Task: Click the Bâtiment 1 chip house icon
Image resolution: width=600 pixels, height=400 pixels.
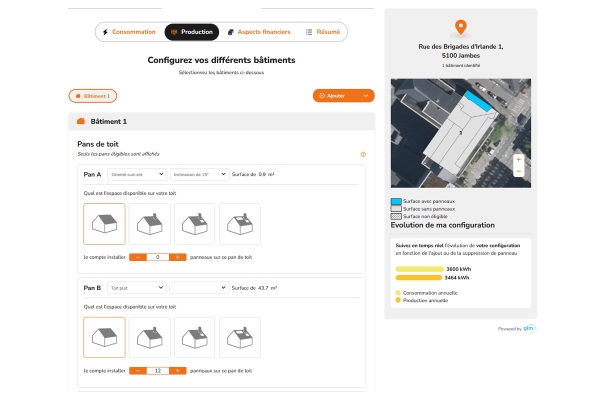Action: pos(78,96)
